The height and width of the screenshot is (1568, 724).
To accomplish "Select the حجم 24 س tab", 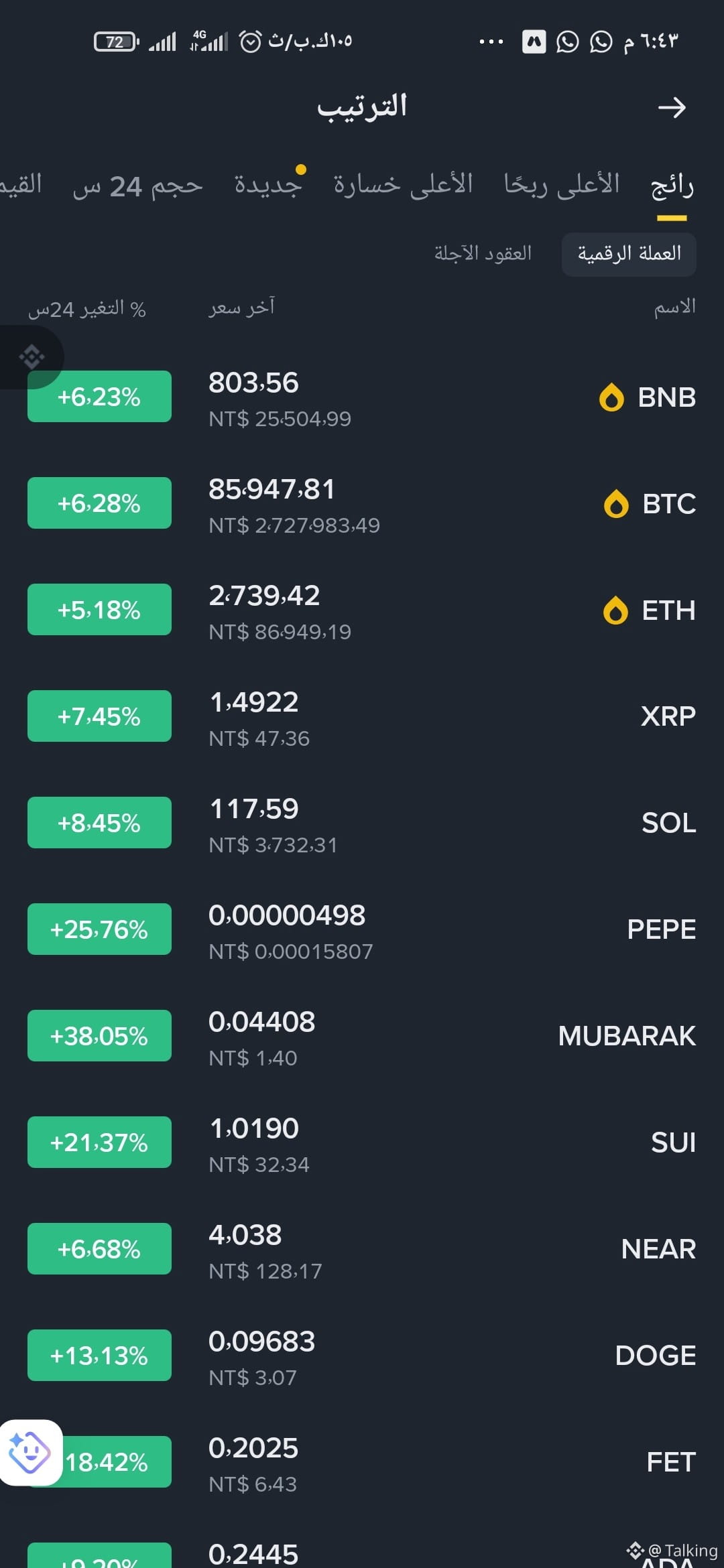I will tap(138, 186).
